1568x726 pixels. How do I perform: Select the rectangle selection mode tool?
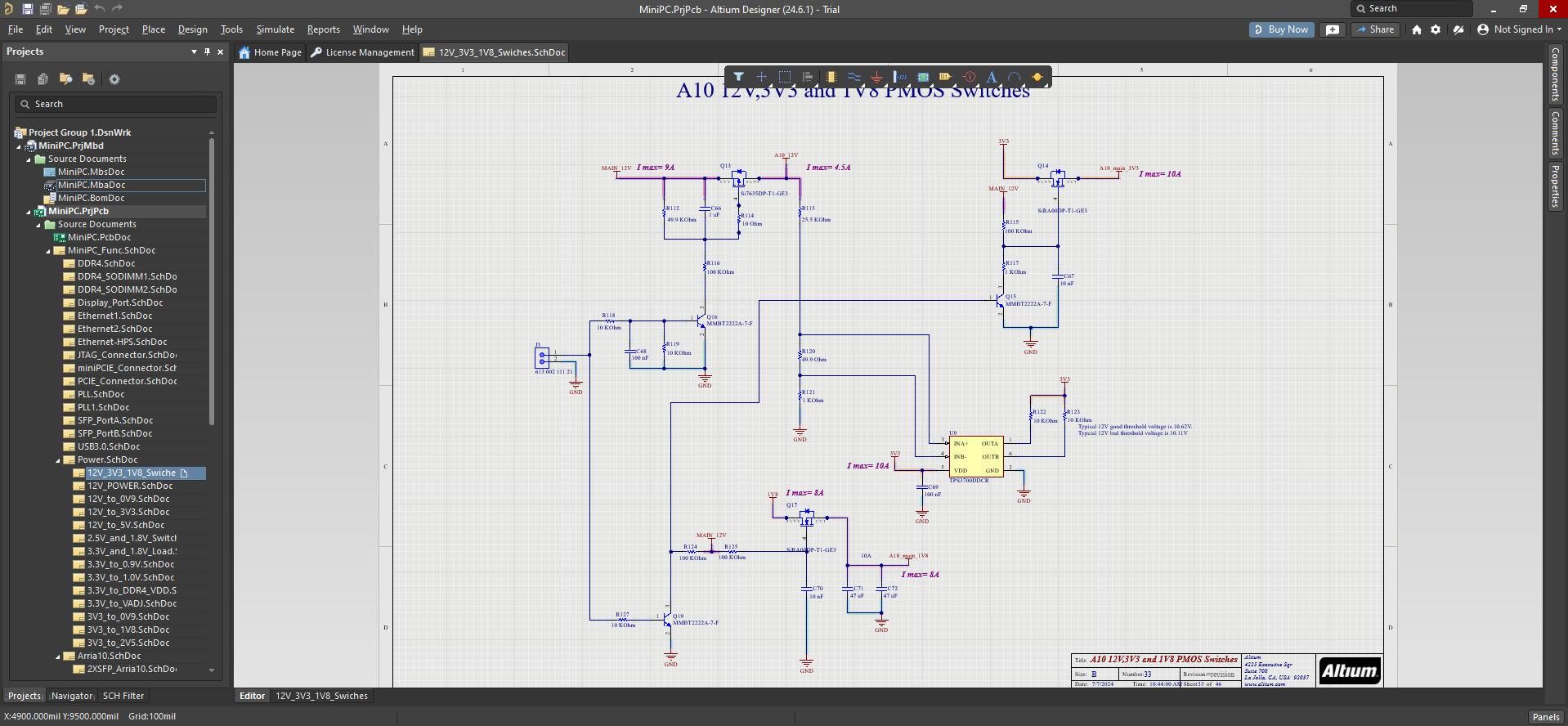point(785,77)
